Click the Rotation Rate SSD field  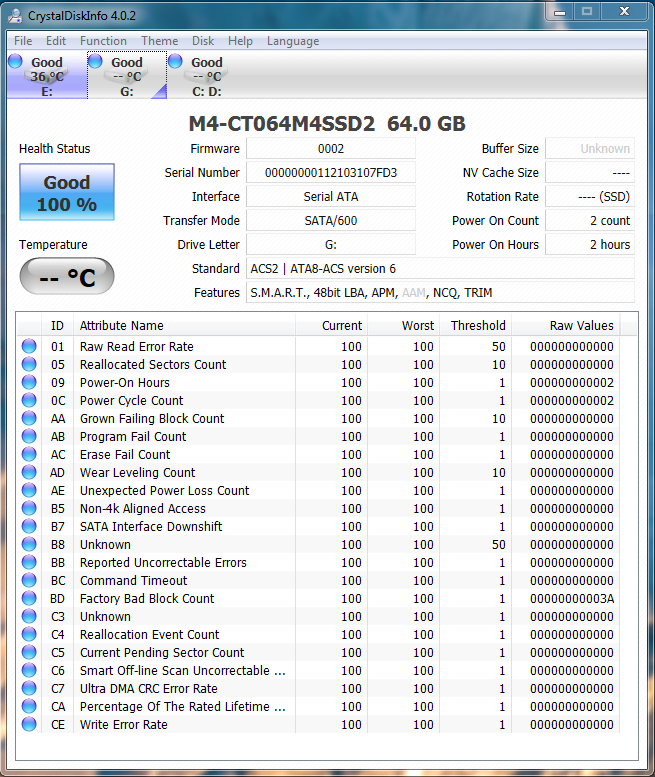(x=590, y=197)
